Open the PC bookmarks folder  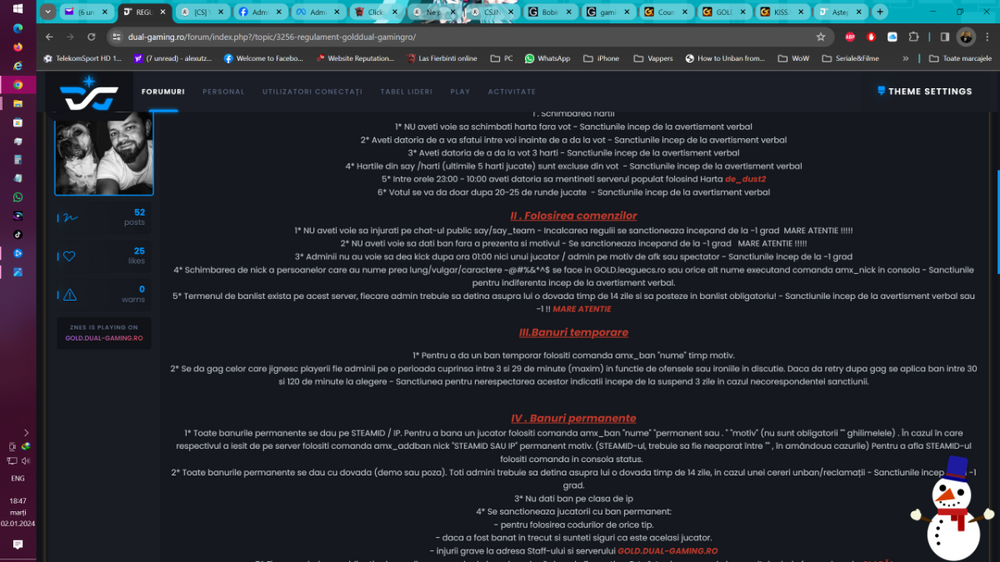coord(501,58)
